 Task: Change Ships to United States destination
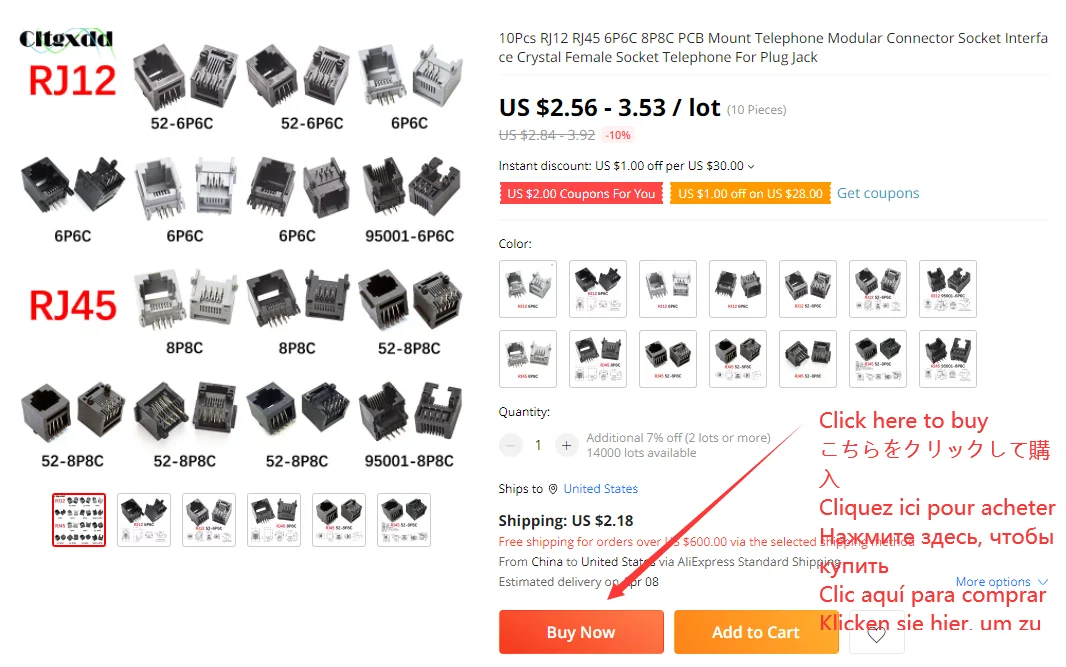coord(600,489)
